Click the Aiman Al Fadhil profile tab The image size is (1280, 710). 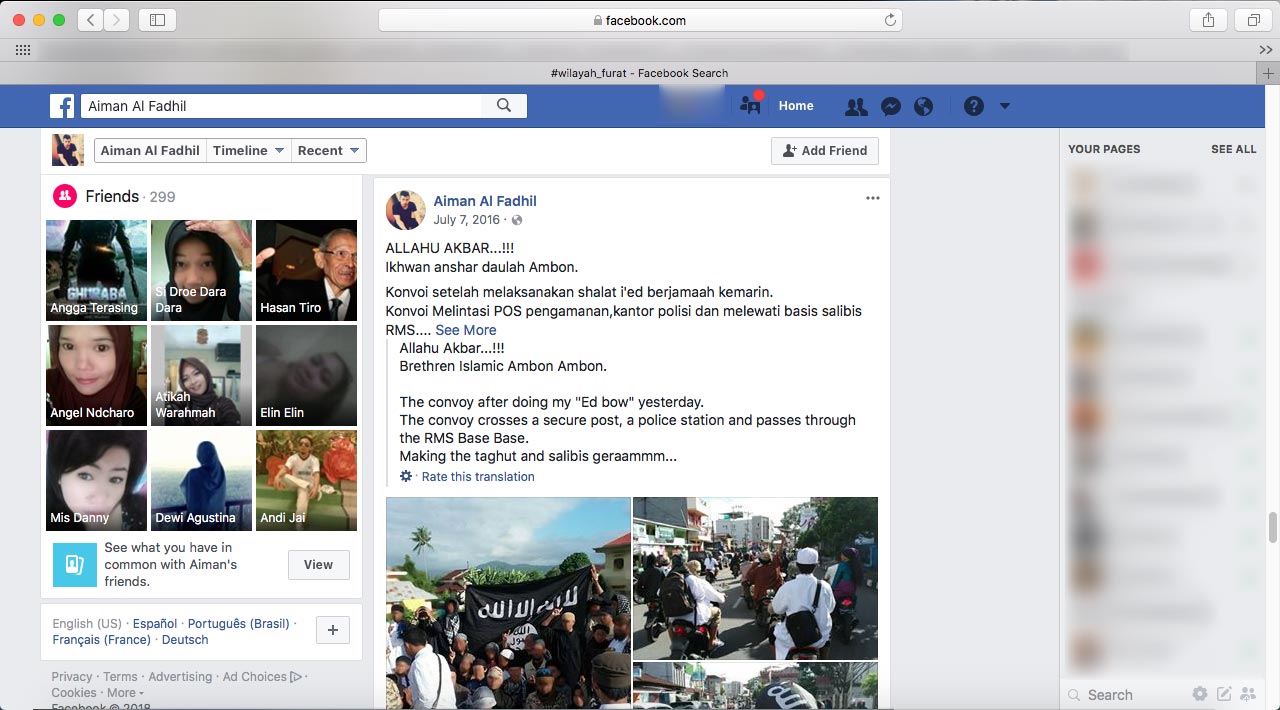coord(151,151)
